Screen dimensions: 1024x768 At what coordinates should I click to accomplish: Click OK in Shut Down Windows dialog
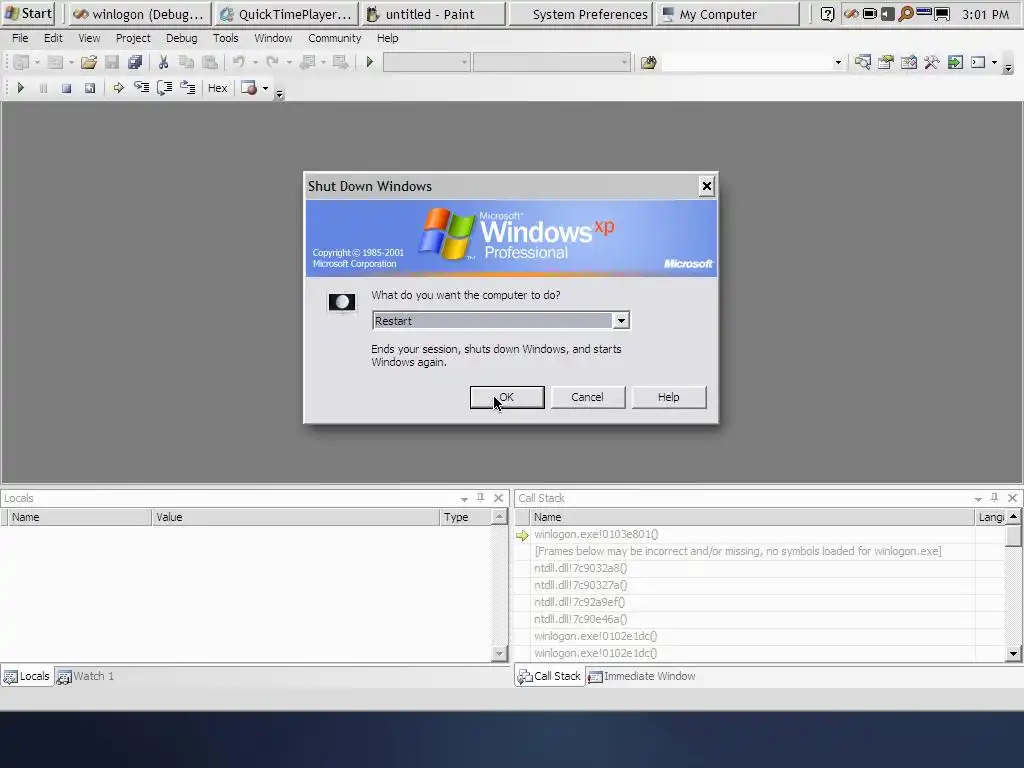pyautogui.click(x=507, y=397)
